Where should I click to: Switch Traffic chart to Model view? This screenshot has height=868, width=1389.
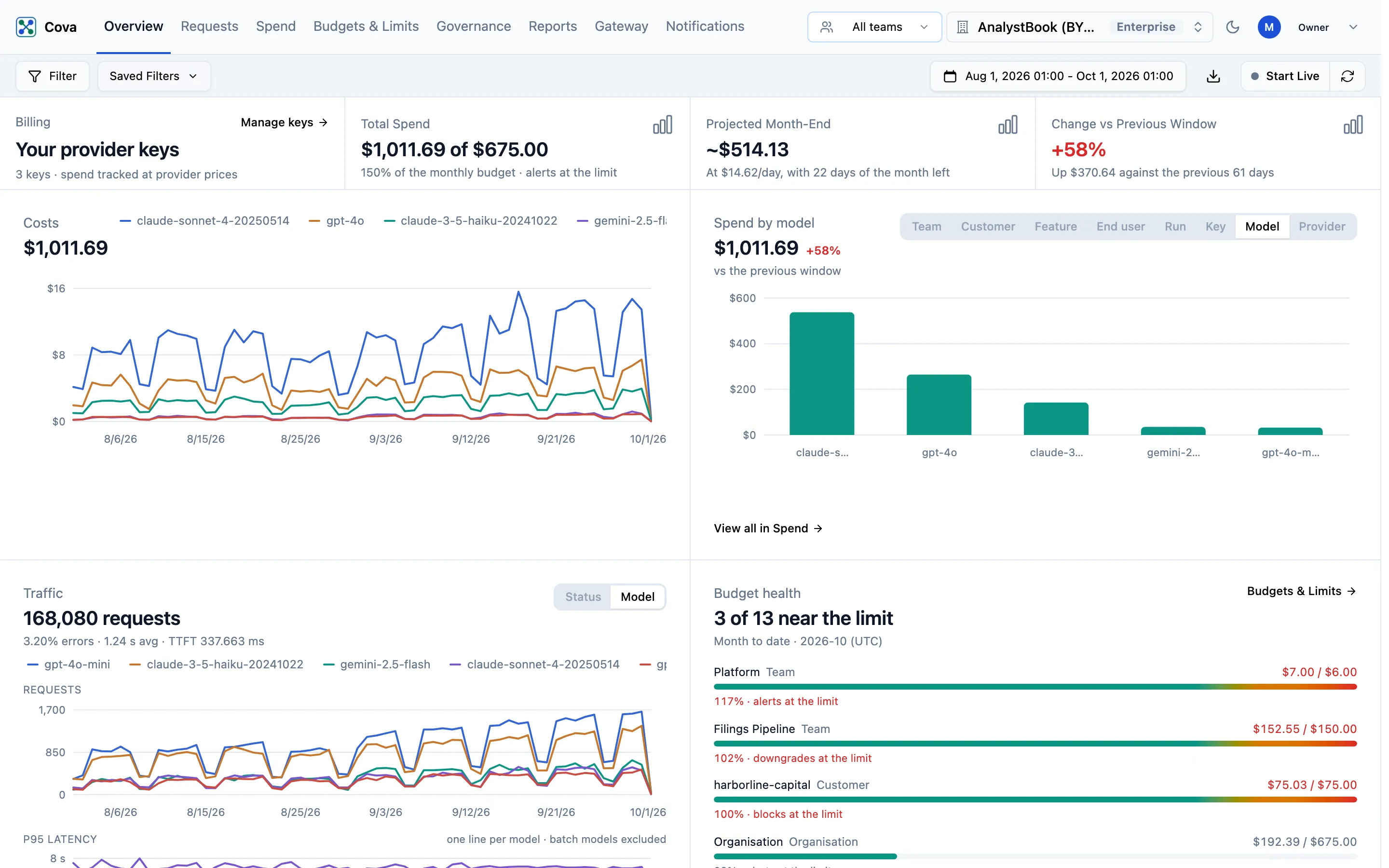coord(638,597)
